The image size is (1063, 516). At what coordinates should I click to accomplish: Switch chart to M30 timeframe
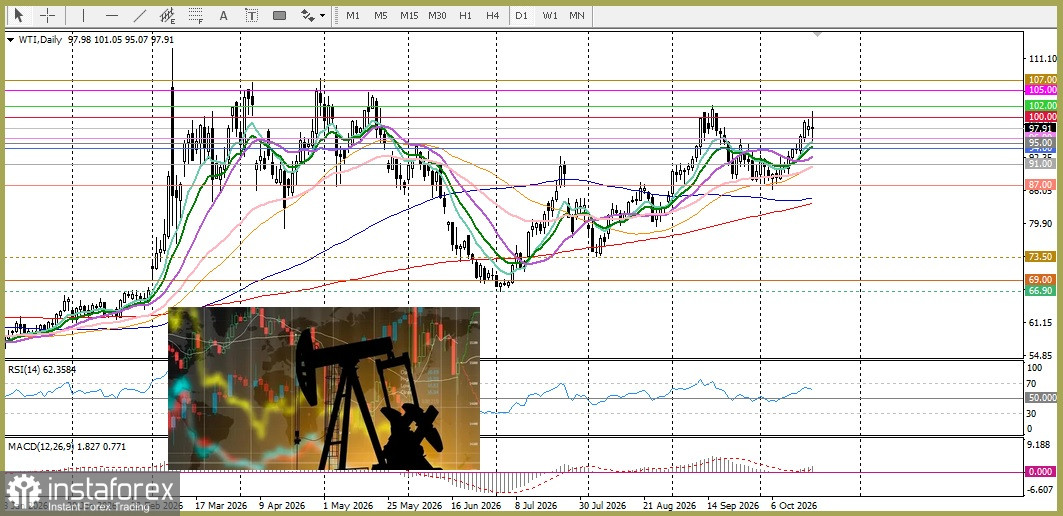pyautogui.click(x=437, y=15)
